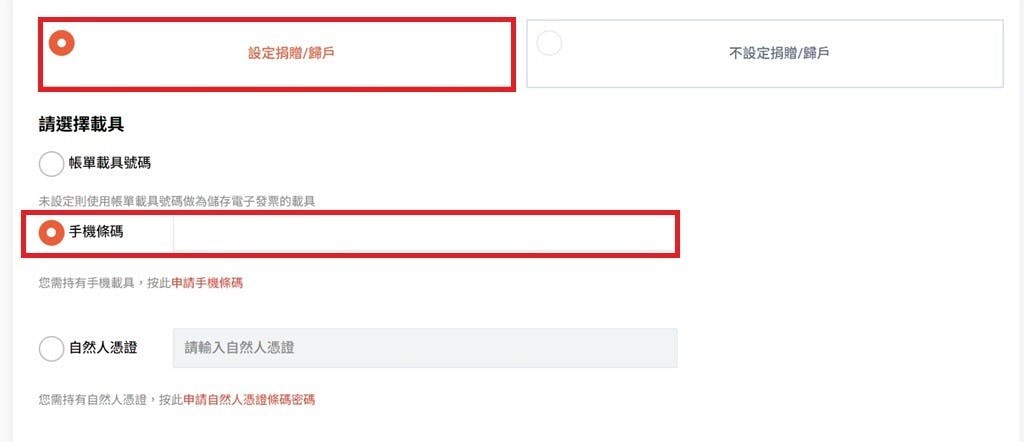Click the 自然人憑證 option label
The image size is (1024, 442).
click(103, 348)
